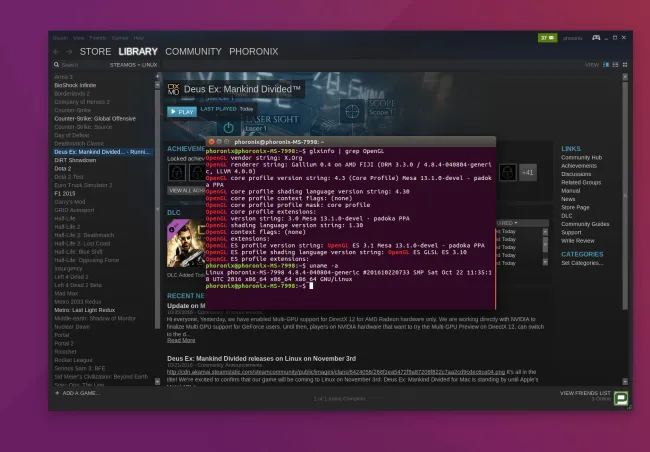Switch to grid view layout icon

(625, 65)
